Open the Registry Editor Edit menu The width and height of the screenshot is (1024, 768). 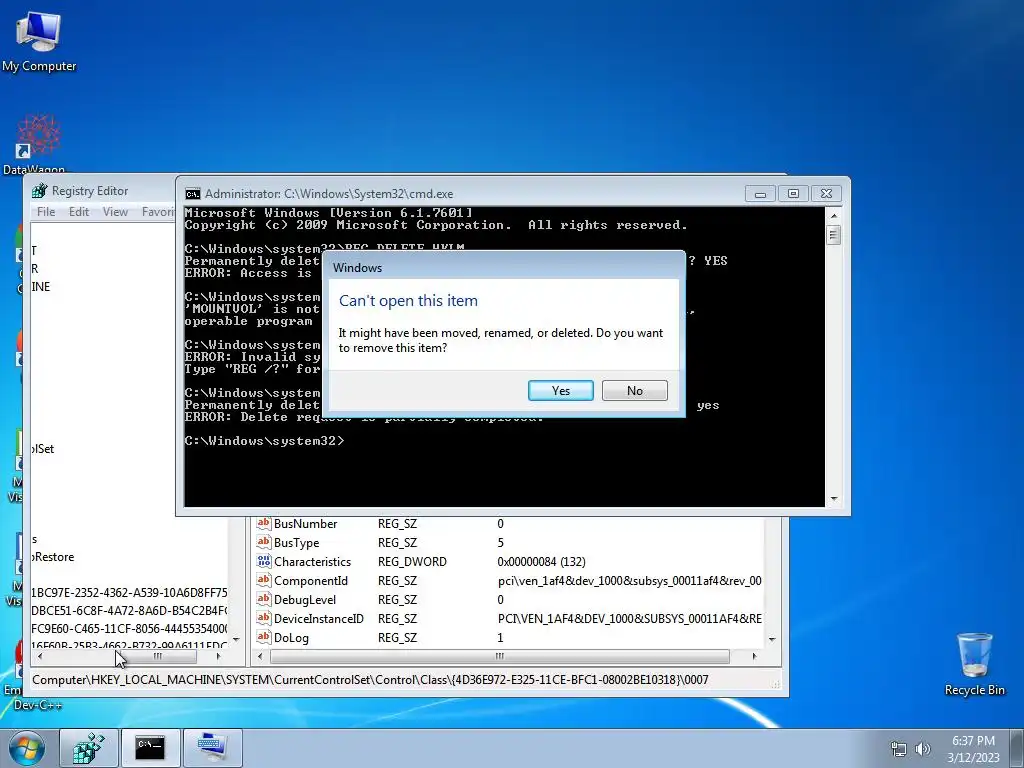click(79, 212)
